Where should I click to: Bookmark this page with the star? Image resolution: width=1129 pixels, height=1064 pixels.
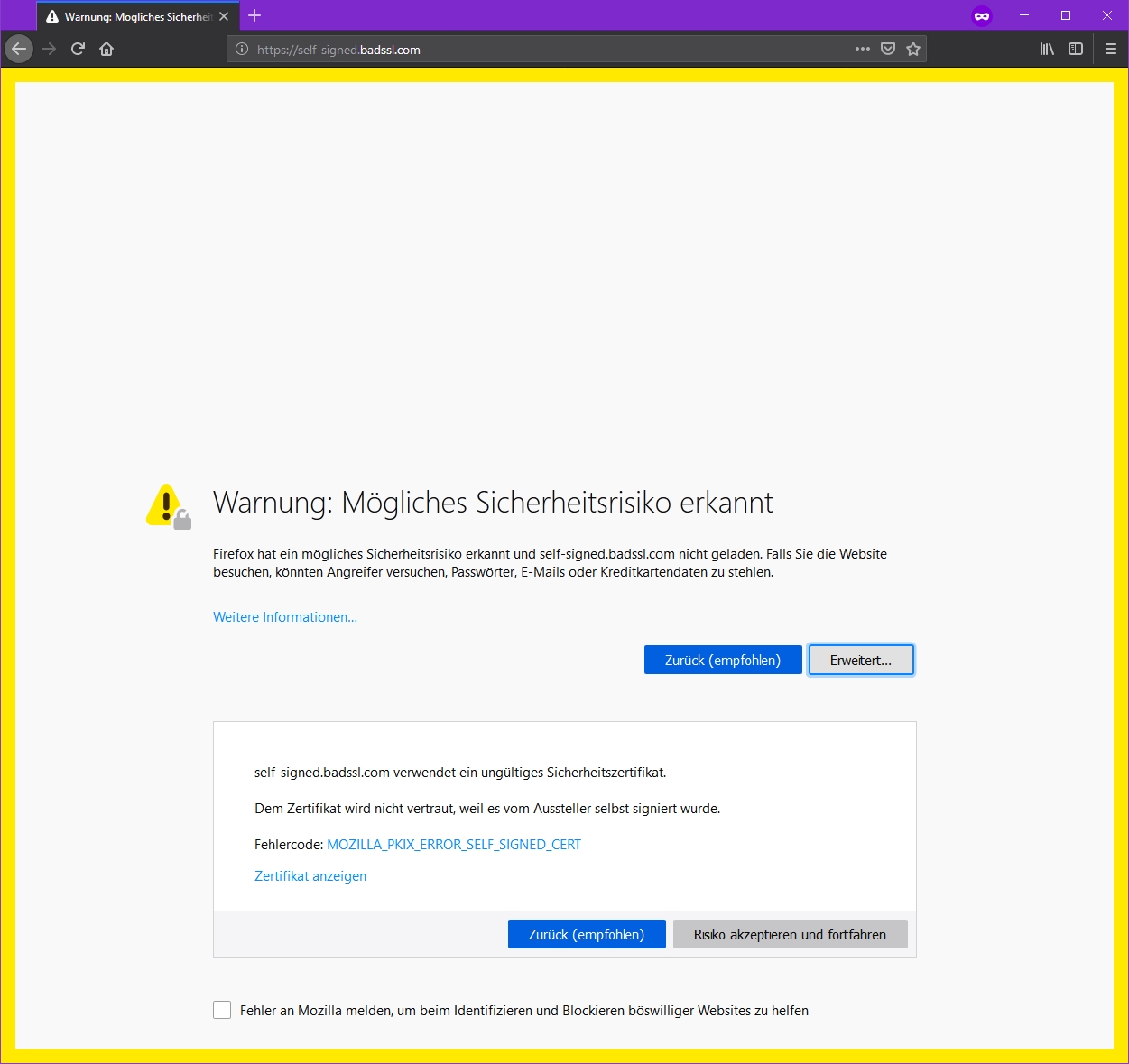click(913, 49)
